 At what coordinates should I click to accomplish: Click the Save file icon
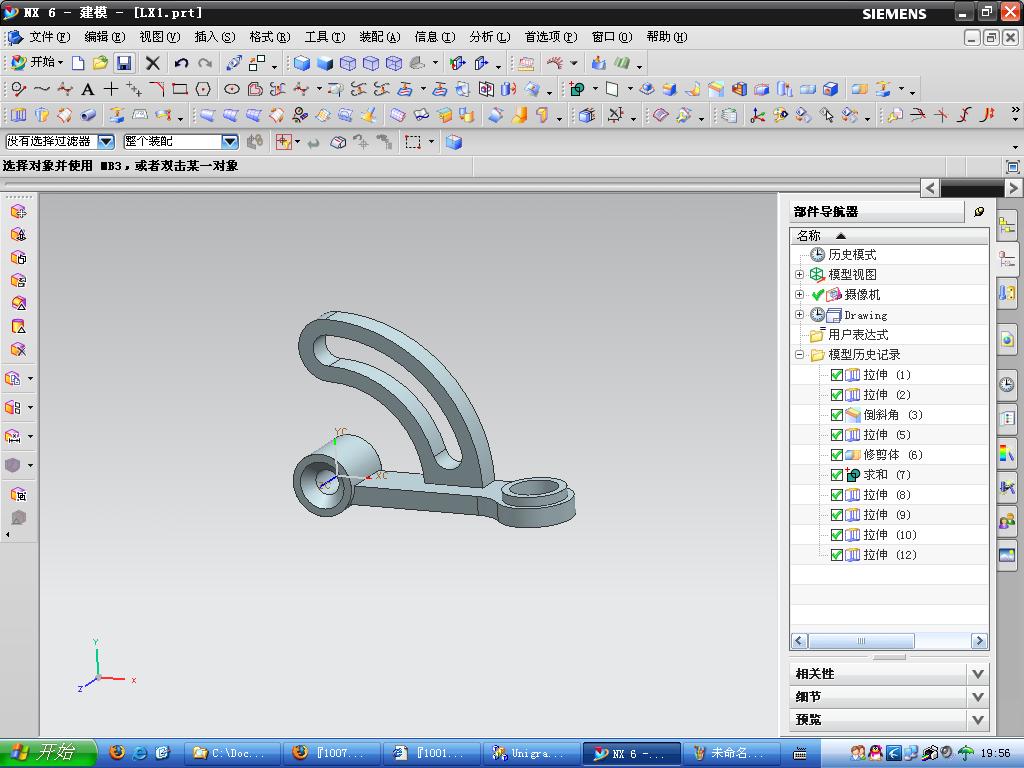point(124,63)
